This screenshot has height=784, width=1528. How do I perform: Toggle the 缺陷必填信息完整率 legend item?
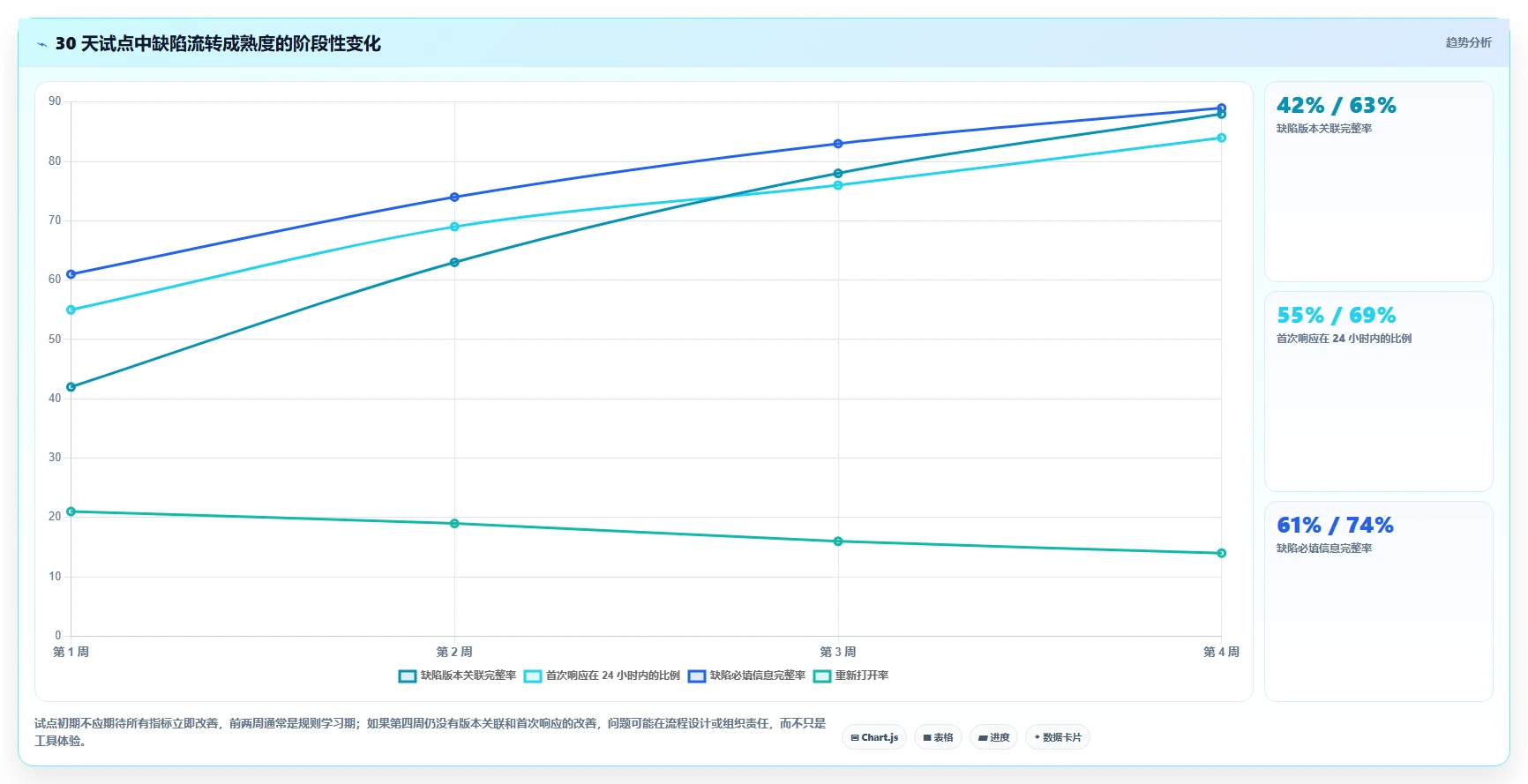click(746, 676)
